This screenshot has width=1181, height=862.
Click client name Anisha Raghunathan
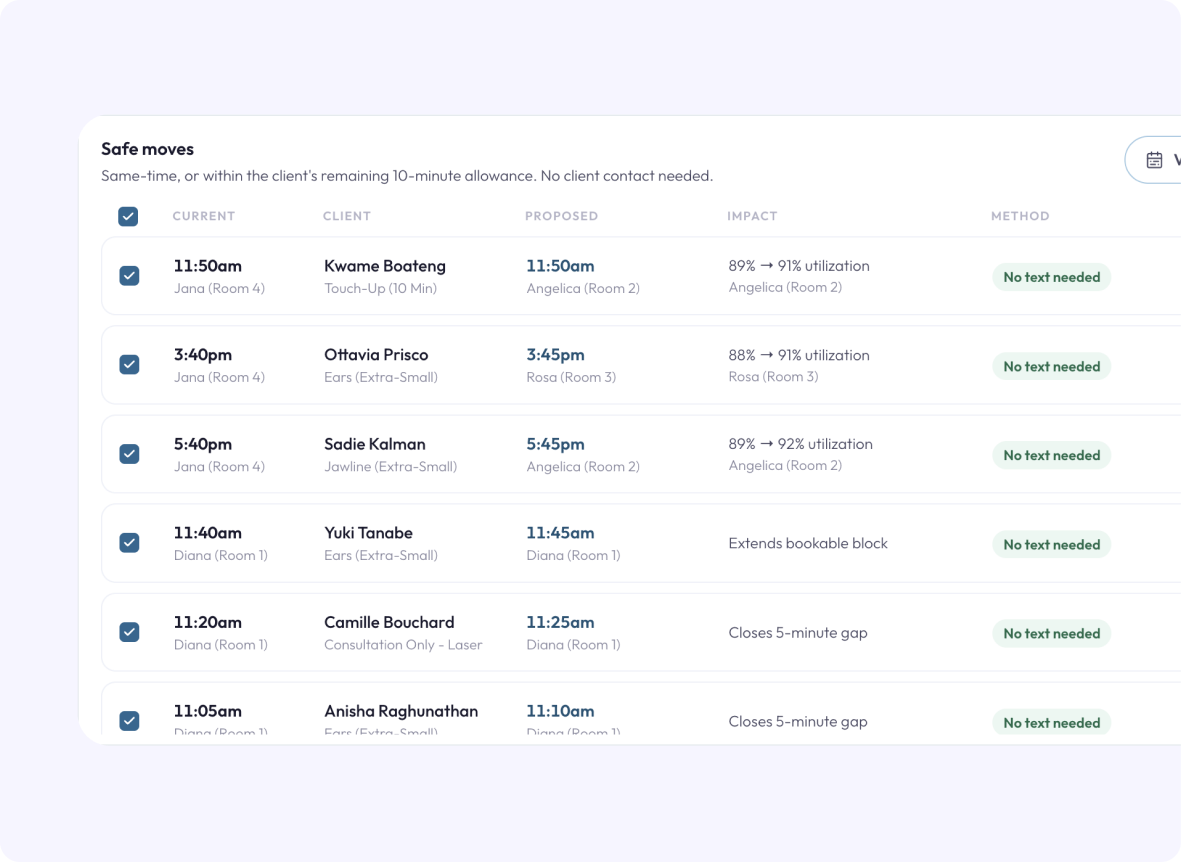point(401,711)
